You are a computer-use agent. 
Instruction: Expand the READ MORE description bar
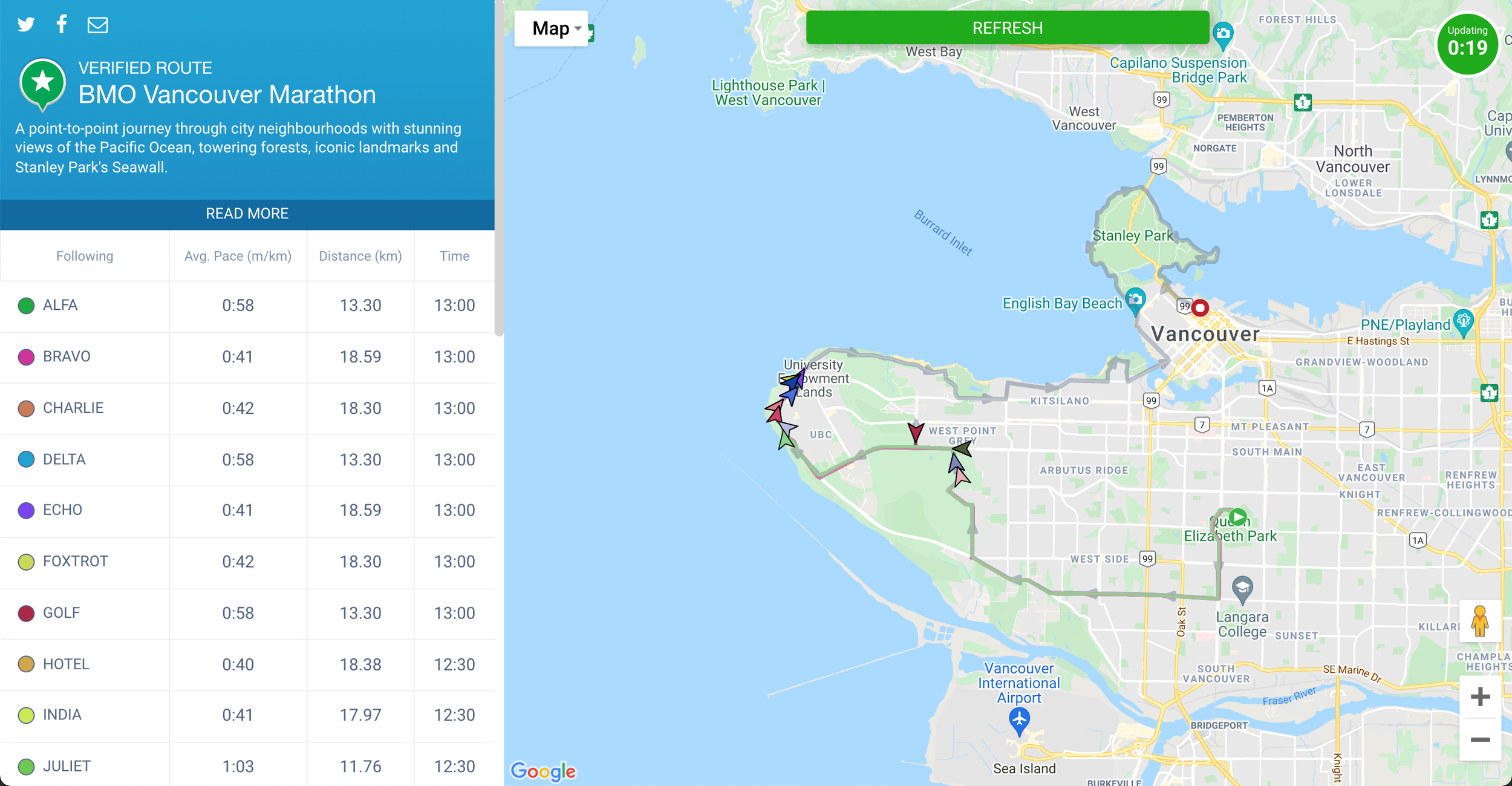[247, 214]
